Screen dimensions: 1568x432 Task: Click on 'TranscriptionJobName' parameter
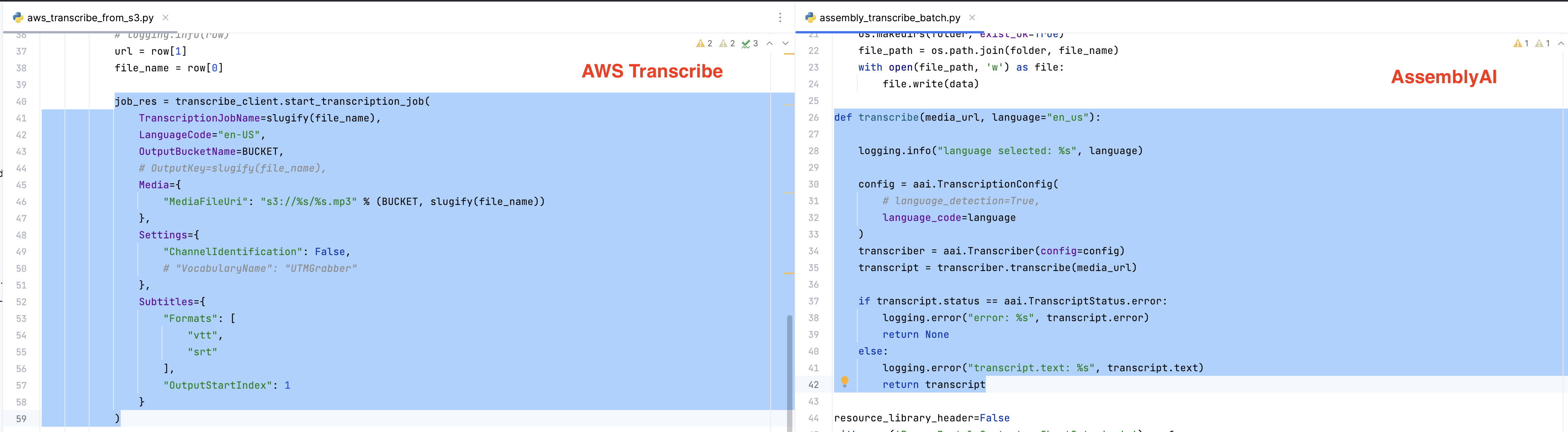click(x=199, y=118)
